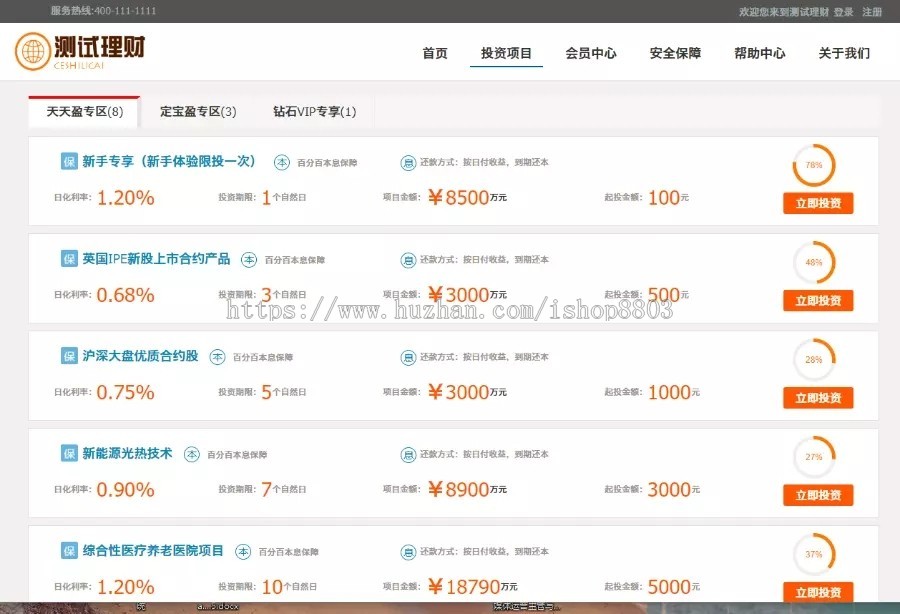Image resolution: width=900 pixels, height=614 pixels.
Task: Open 安全保障 from the navigation bar
Action: (676, 53)
